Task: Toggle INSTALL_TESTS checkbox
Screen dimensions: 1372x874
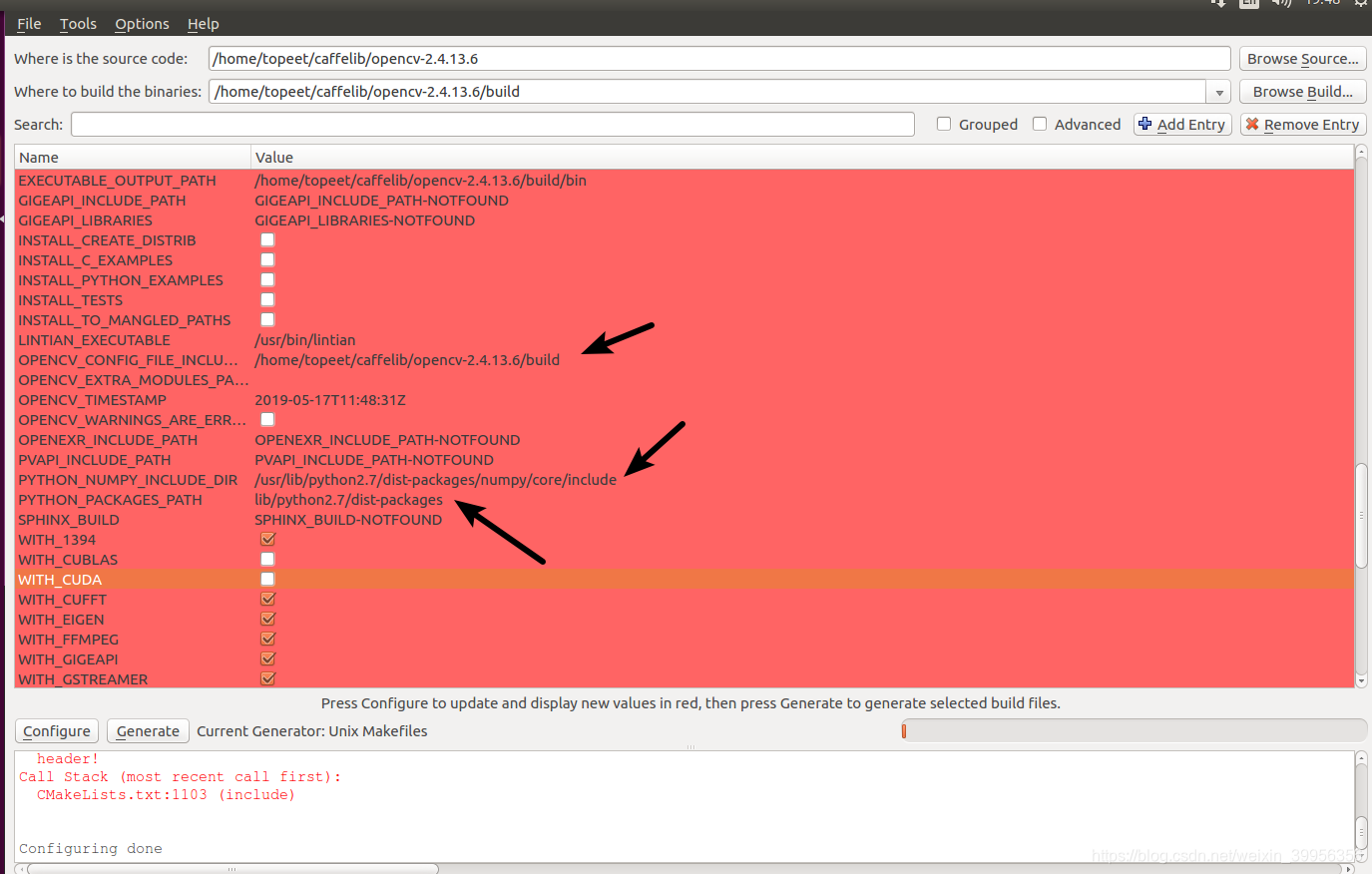Action: (x=267, y=299)
